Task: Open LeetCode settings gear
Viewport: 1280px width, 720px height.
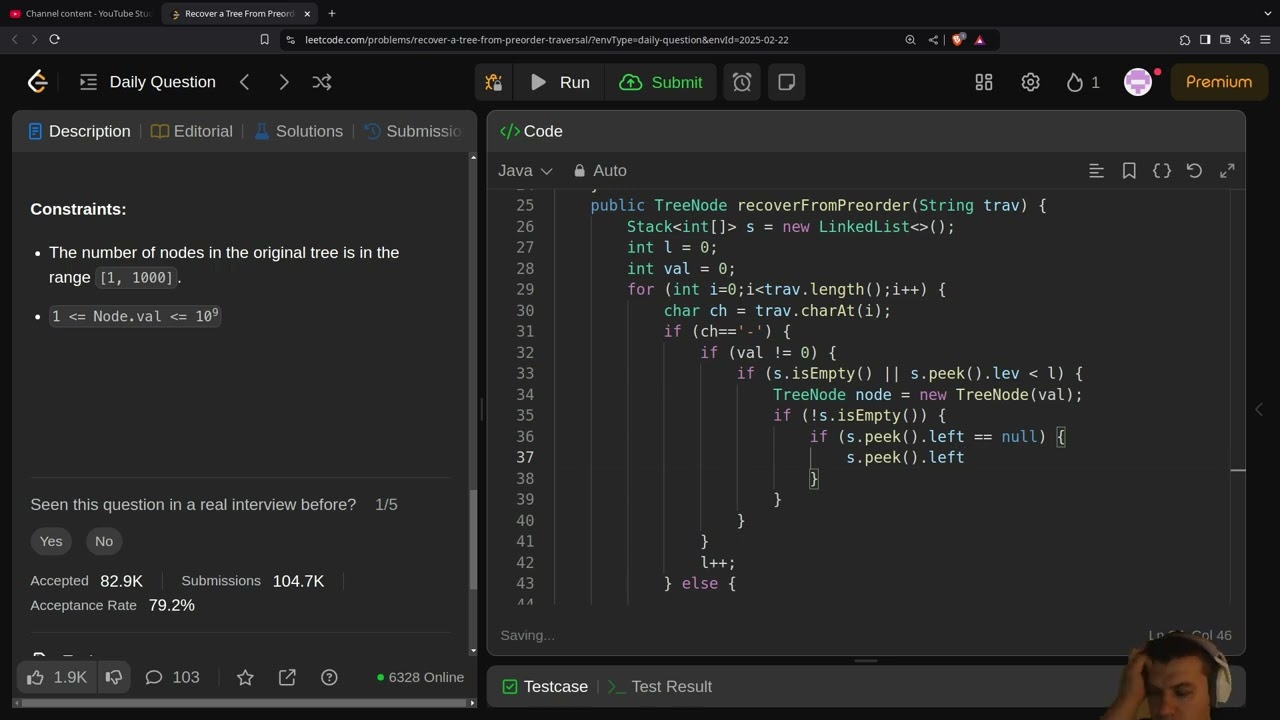Action: 1031,82
